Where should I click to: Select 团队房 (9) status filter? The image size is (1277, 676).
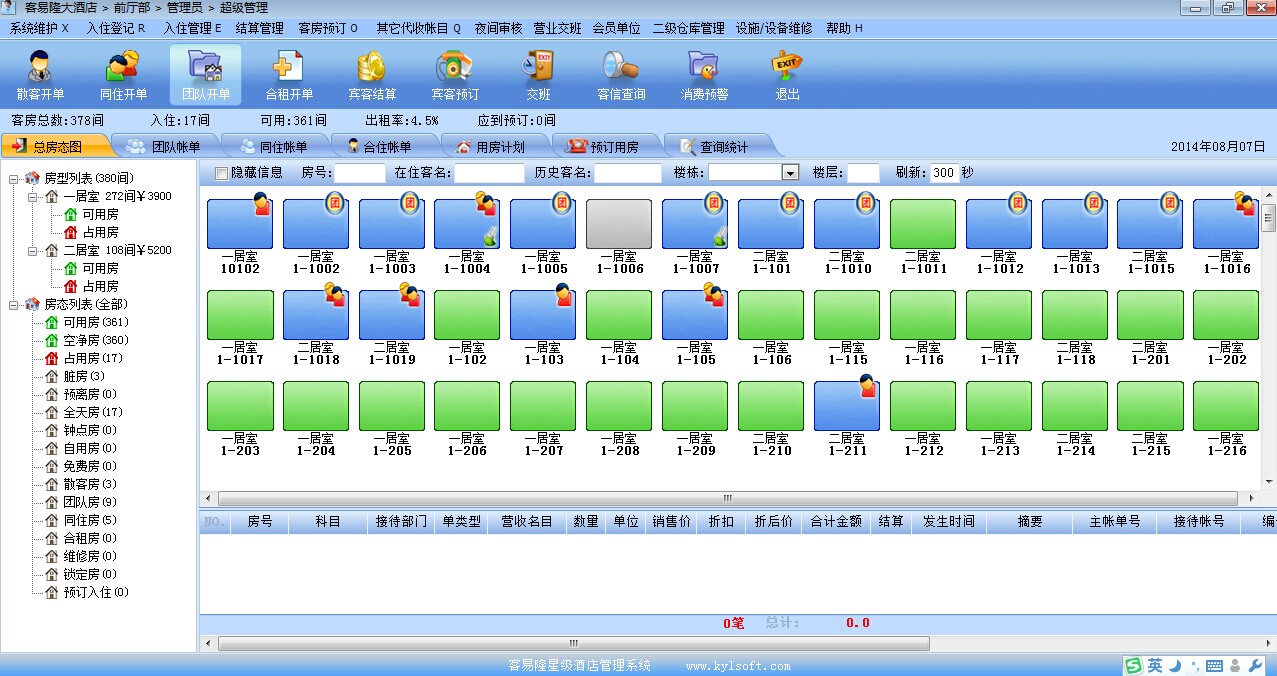tap(90, 502)
